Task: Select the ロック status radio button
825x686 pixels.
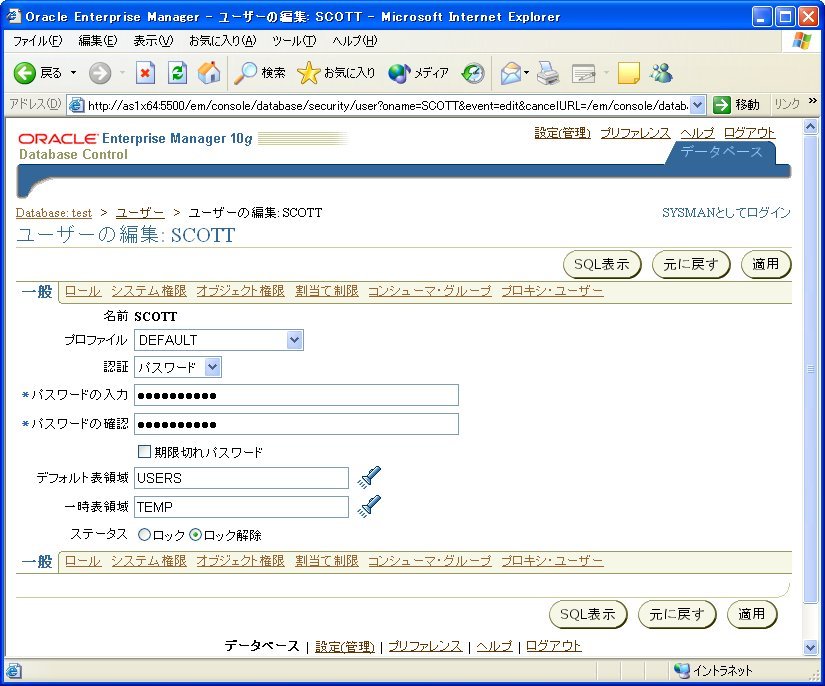Action: (144, 535)
